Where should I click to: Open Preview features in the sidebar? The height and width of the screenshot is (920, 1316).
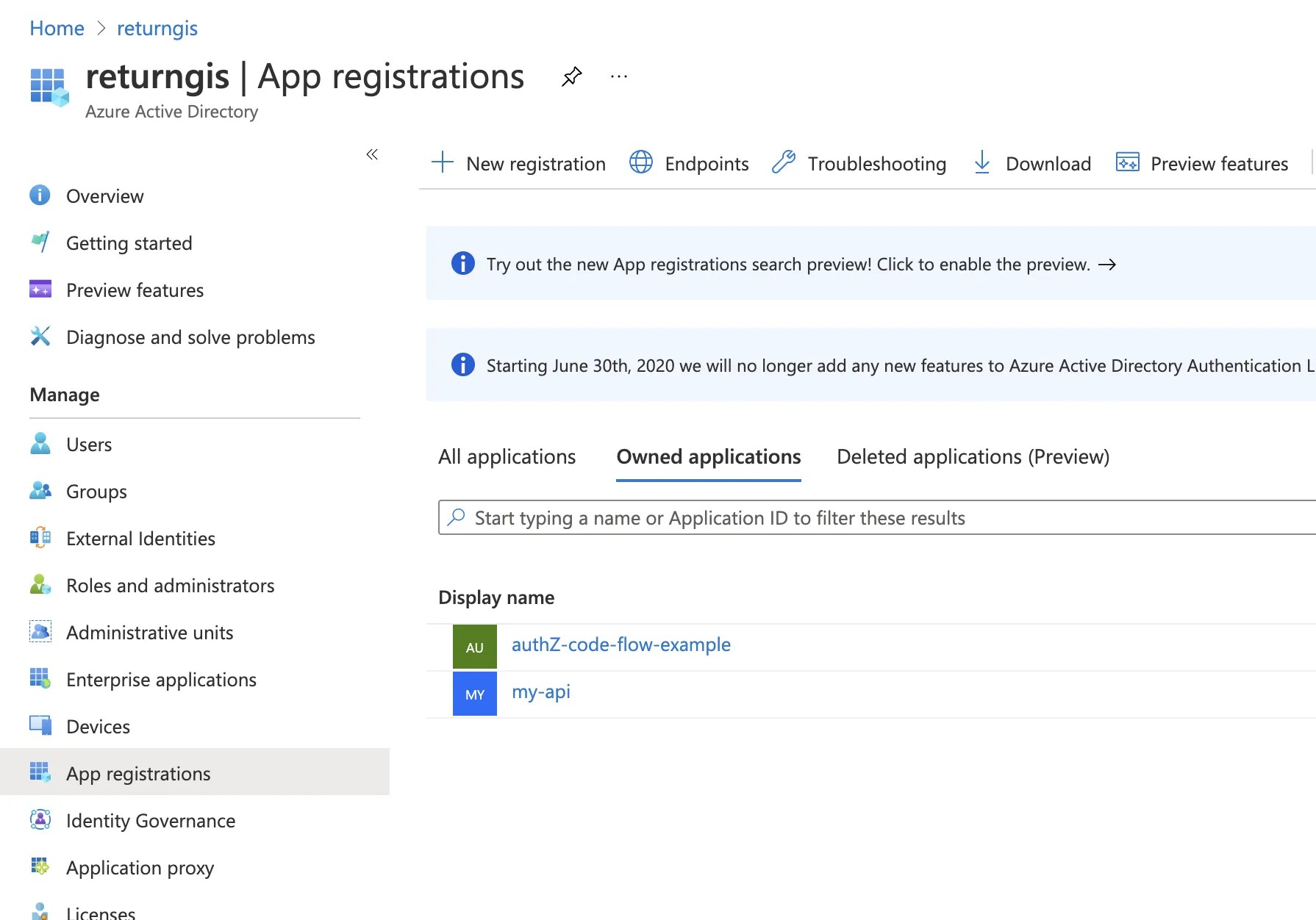coord(135,290)
